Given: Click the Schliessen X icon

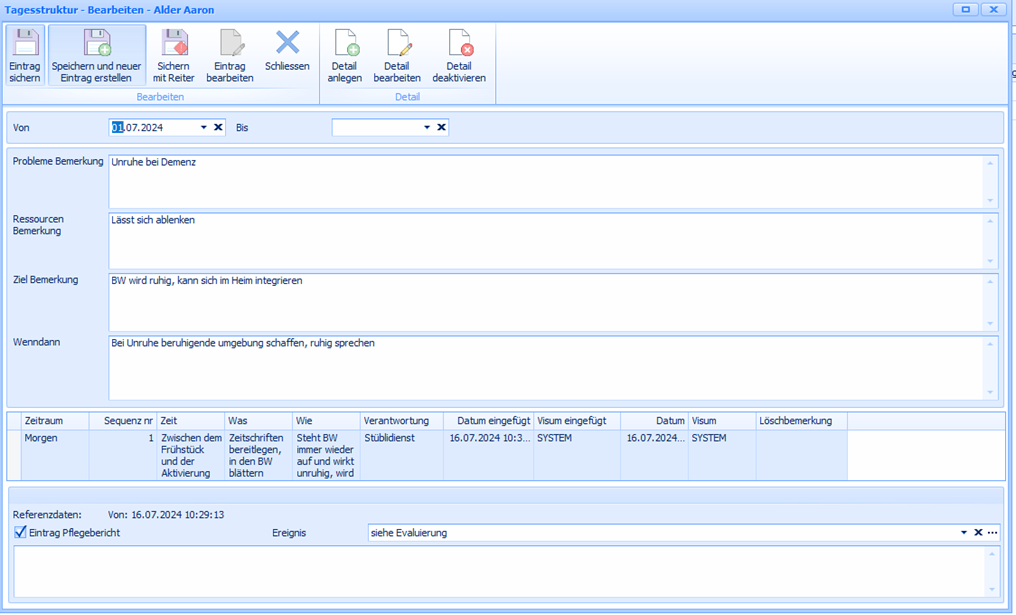Looking at the screenshot, I should click(x=287, y=50).
